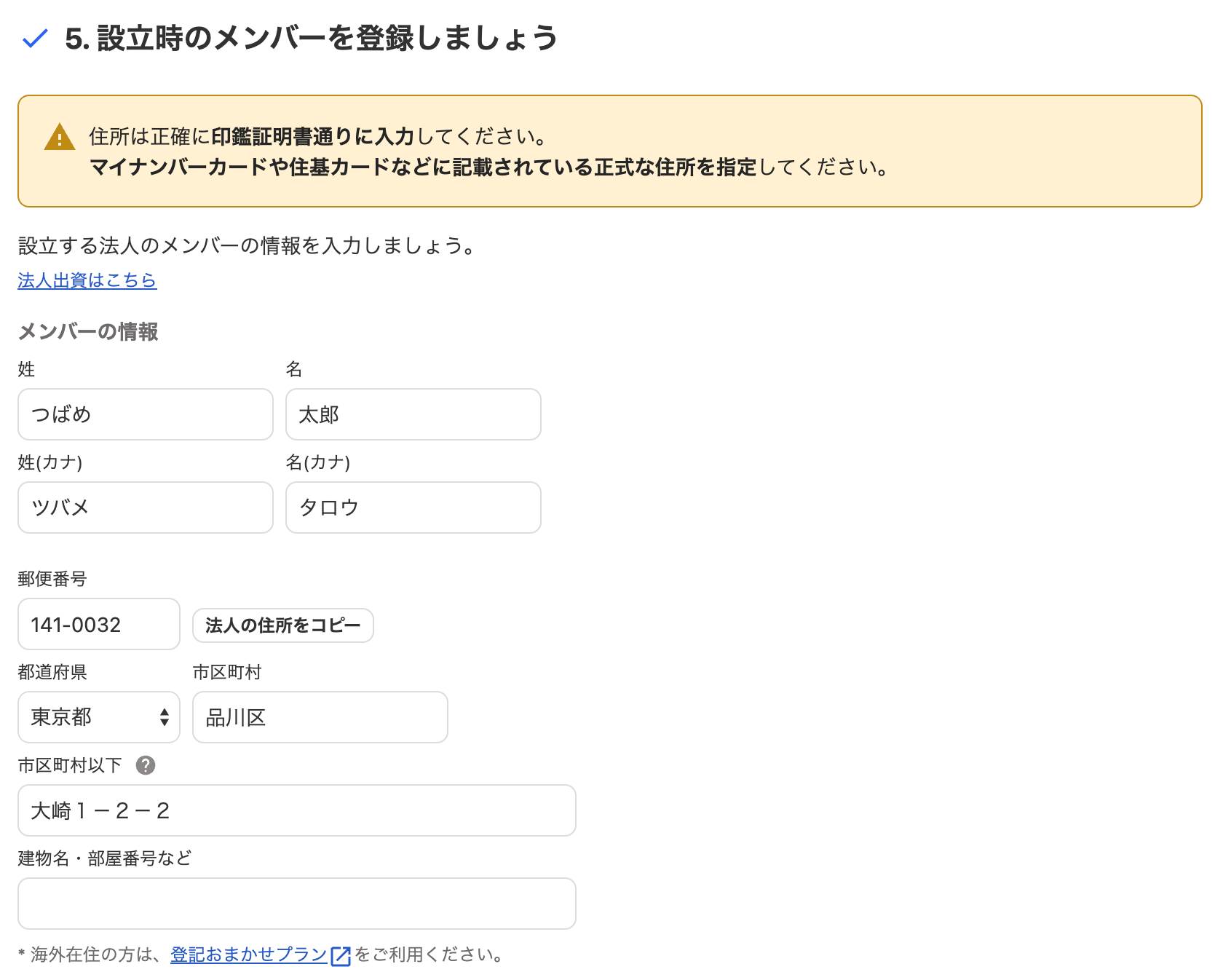Click the メンバーの情報 section label

click(x=88, y=332)
